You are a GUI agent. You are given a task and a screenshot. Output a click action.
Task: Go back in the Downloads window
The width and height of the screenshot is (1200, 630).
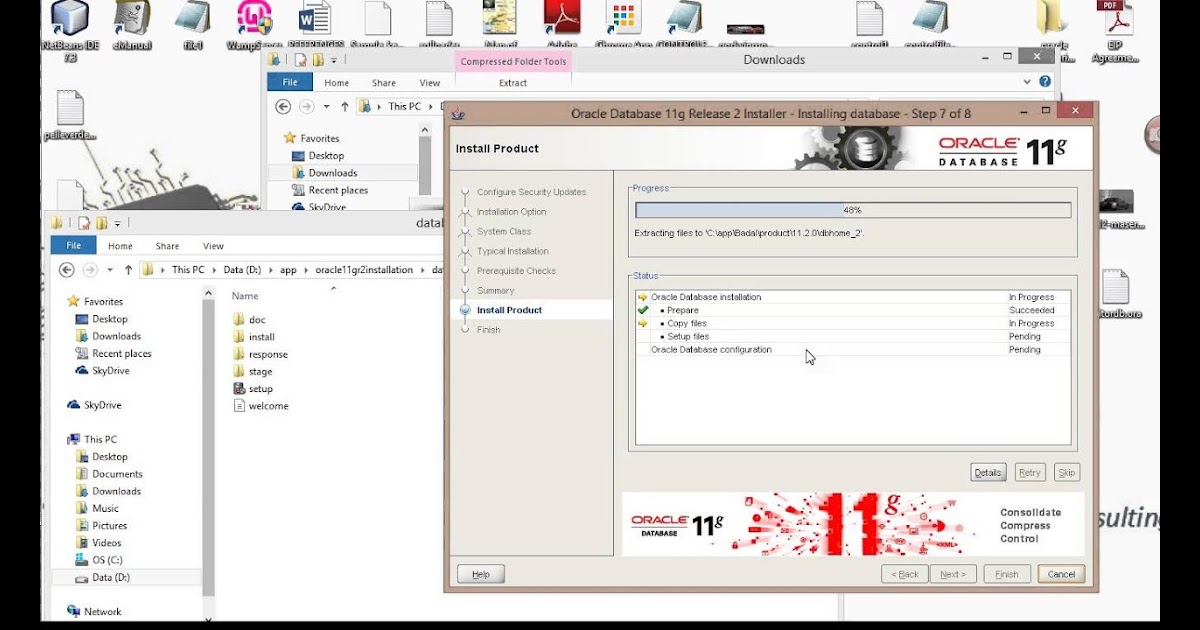284,106
